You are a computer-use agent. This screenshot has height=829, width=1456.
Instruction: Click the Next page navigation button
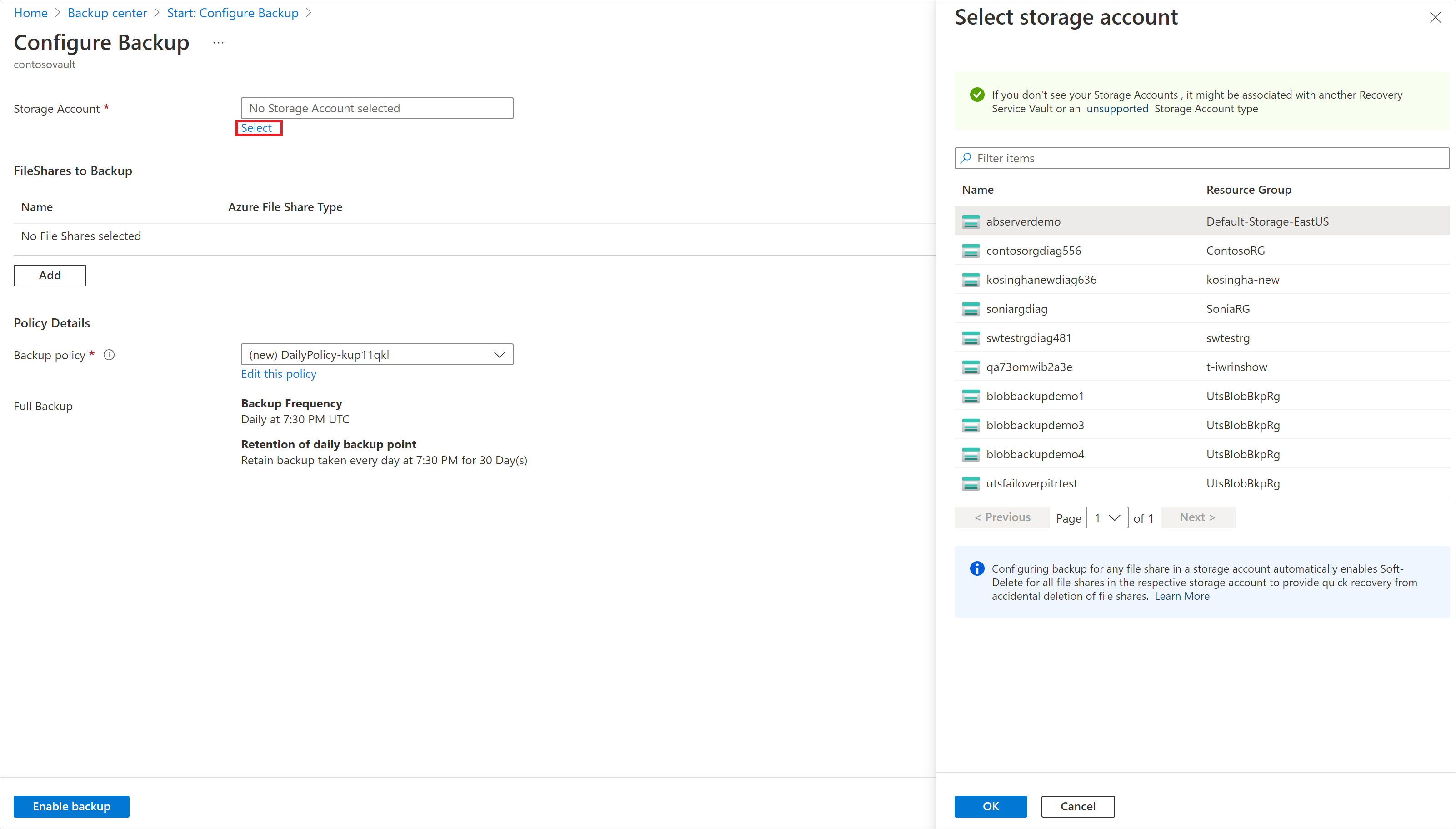tap(1197, 516)
